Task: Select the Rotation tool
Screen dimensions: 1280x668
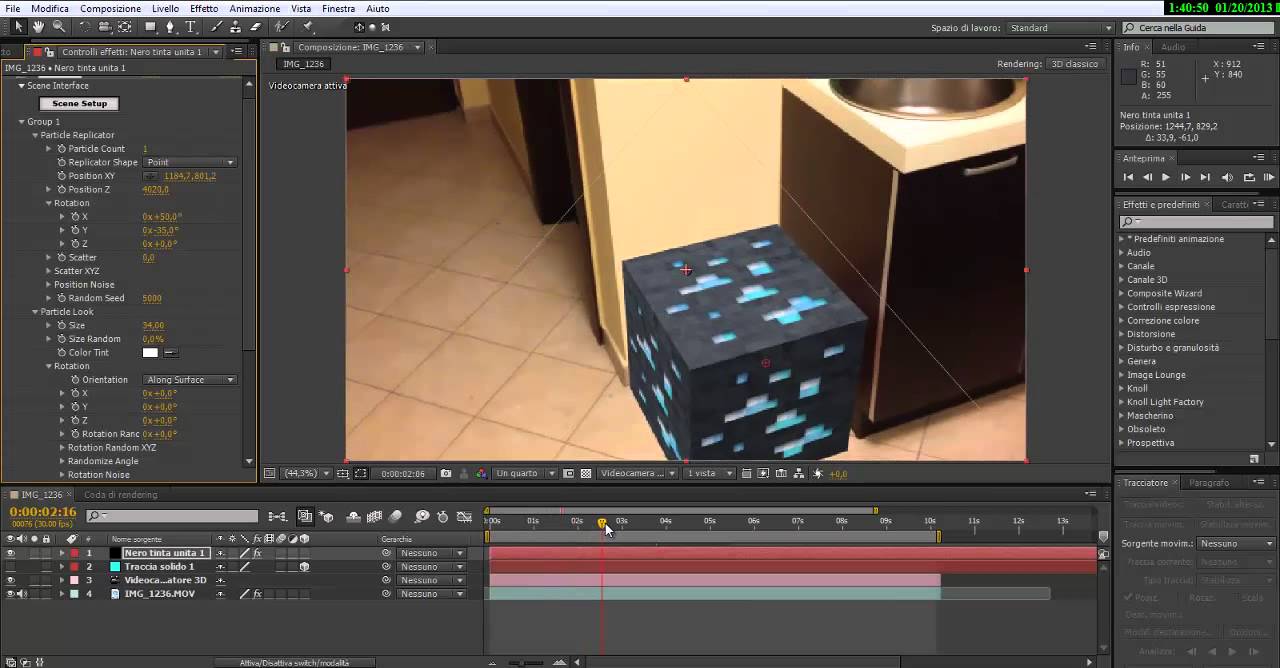Action: click(85, 27)
